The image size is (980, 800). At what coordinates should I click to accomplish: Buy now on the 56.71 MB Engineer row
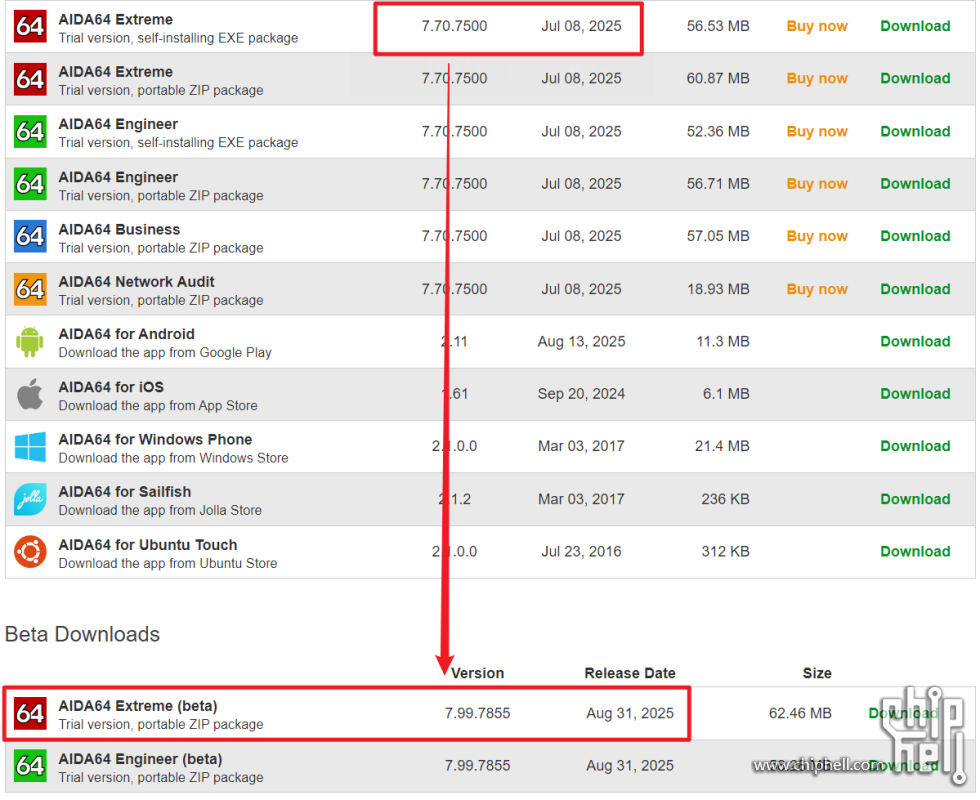coord(817,184)
